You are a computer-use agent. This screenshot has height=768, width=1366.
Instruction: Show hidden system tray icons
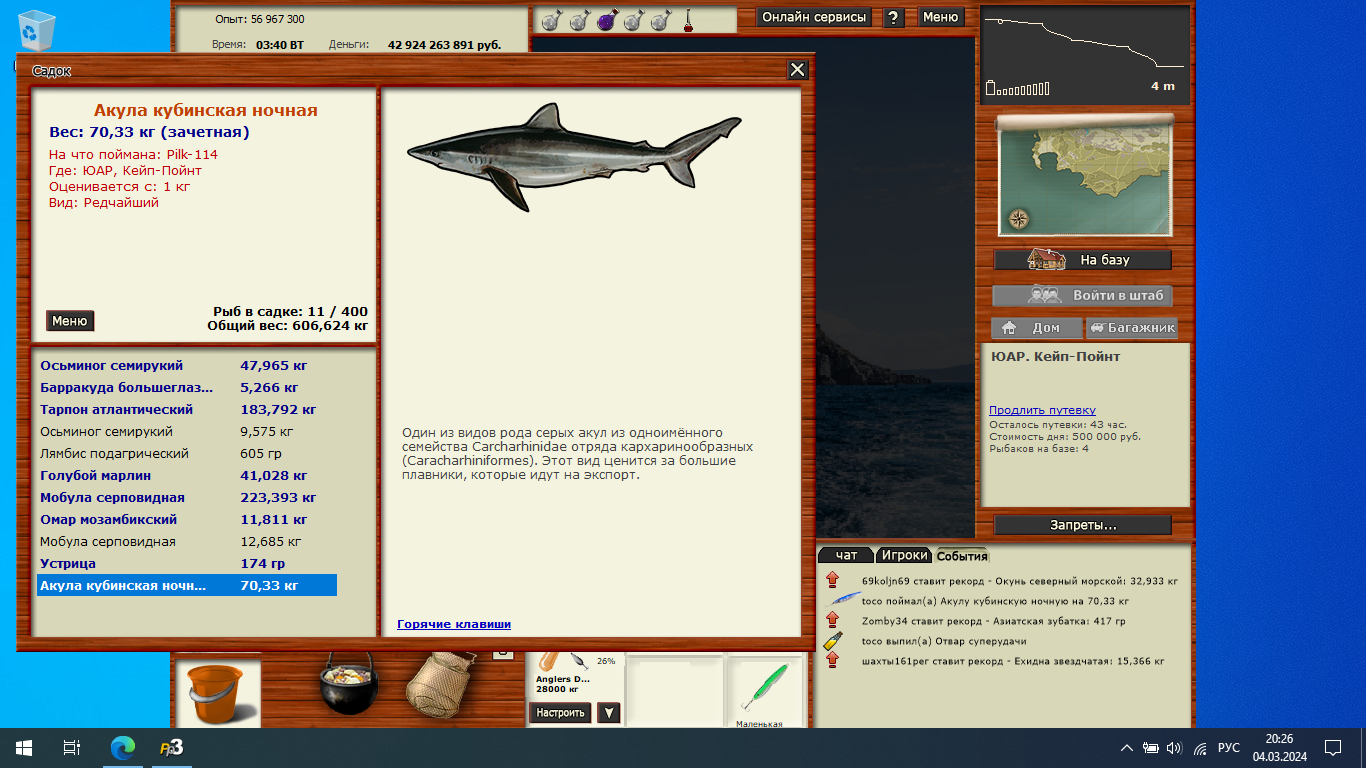click(1127, 748)
